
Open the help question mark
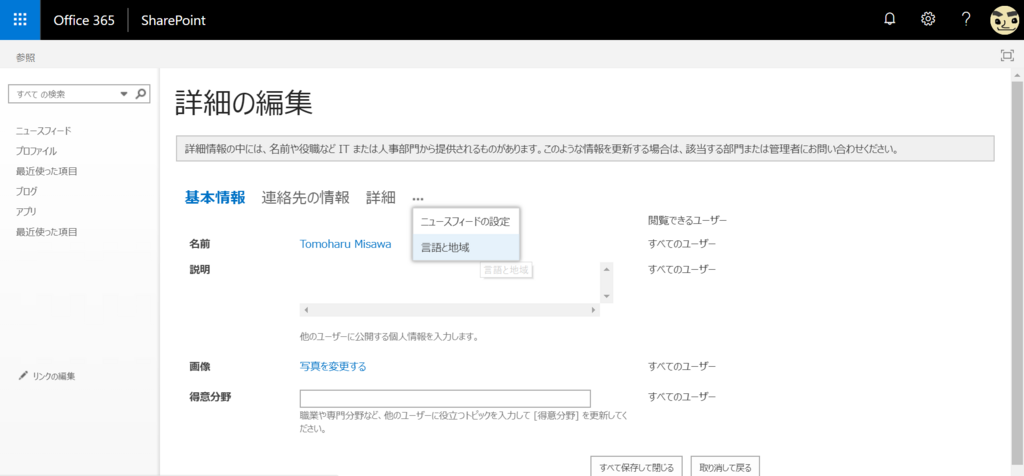coord(967,20)
